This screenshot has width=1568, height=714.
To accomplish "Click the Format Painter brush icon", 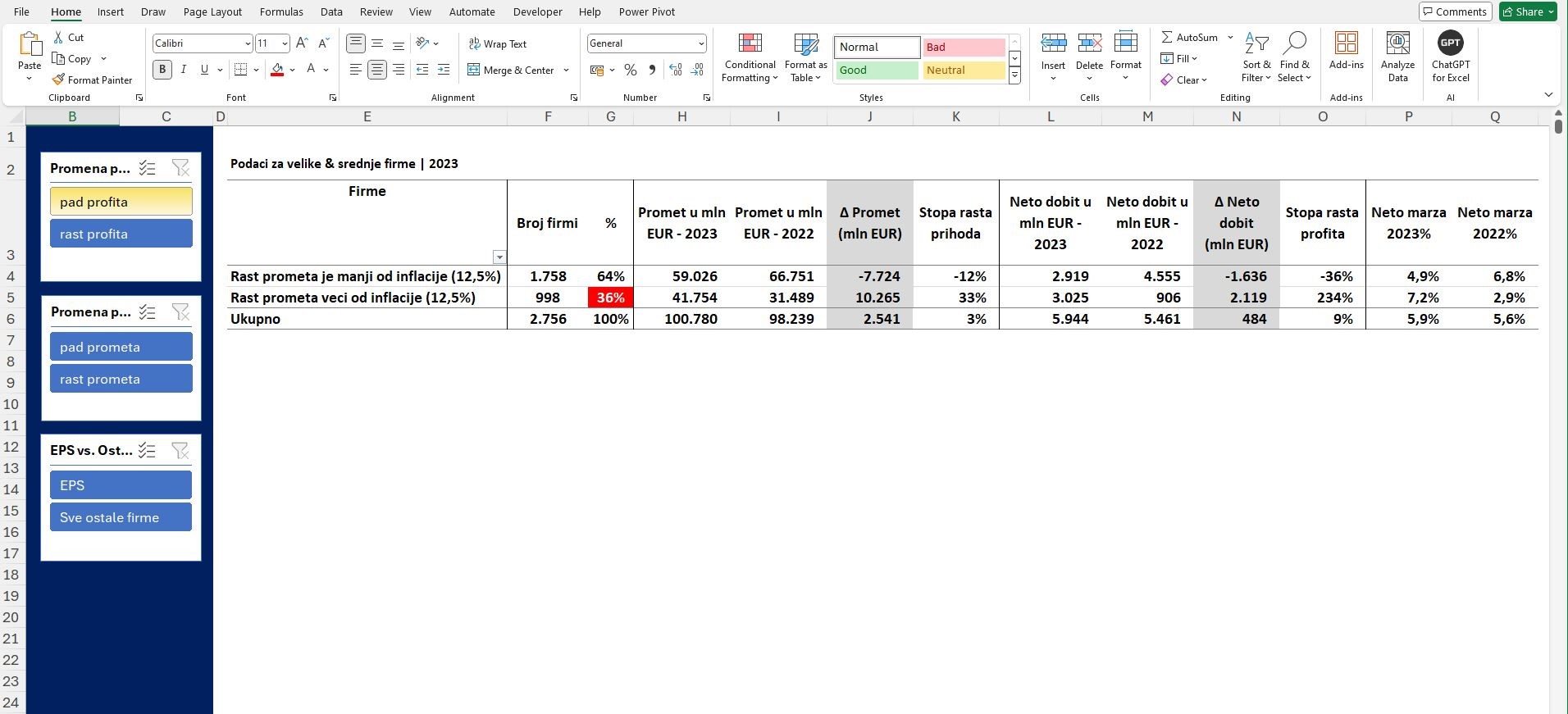I will (x=58, y=80).
